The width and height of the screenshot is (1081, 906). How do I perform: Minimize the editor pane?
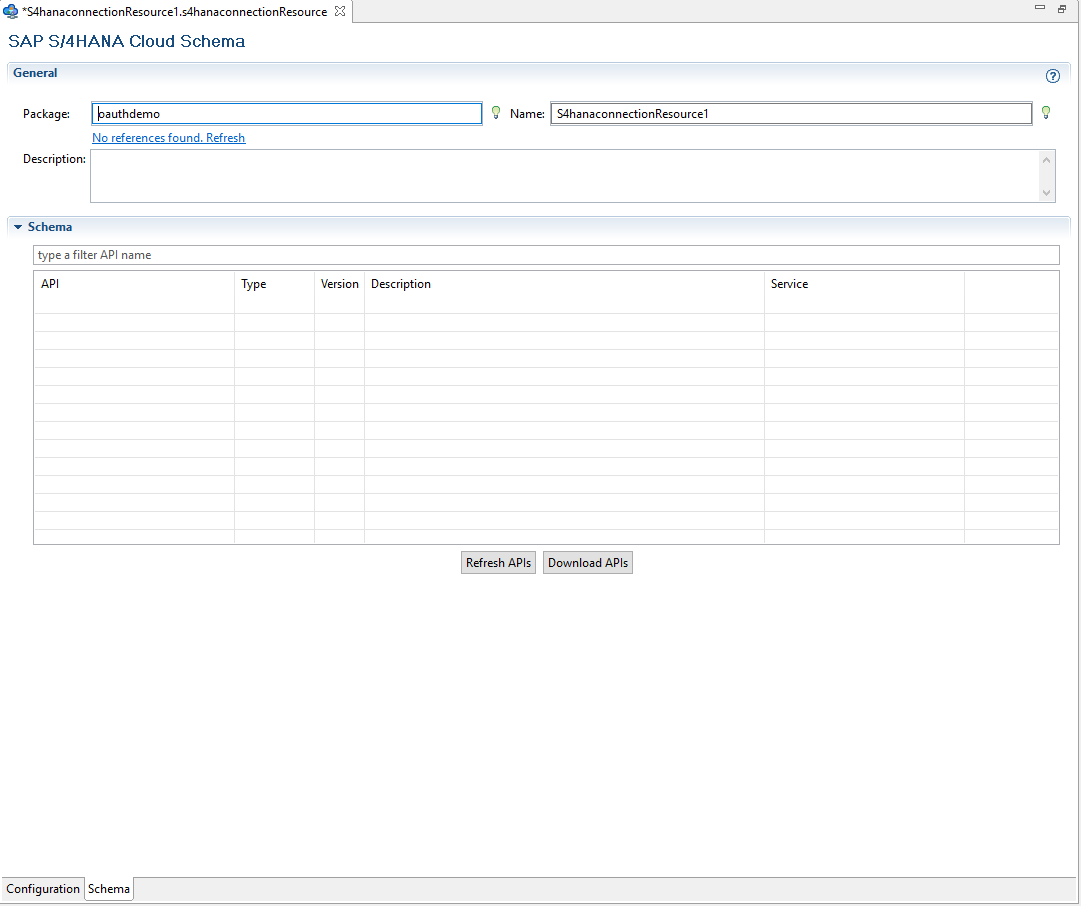(1040, 8)
